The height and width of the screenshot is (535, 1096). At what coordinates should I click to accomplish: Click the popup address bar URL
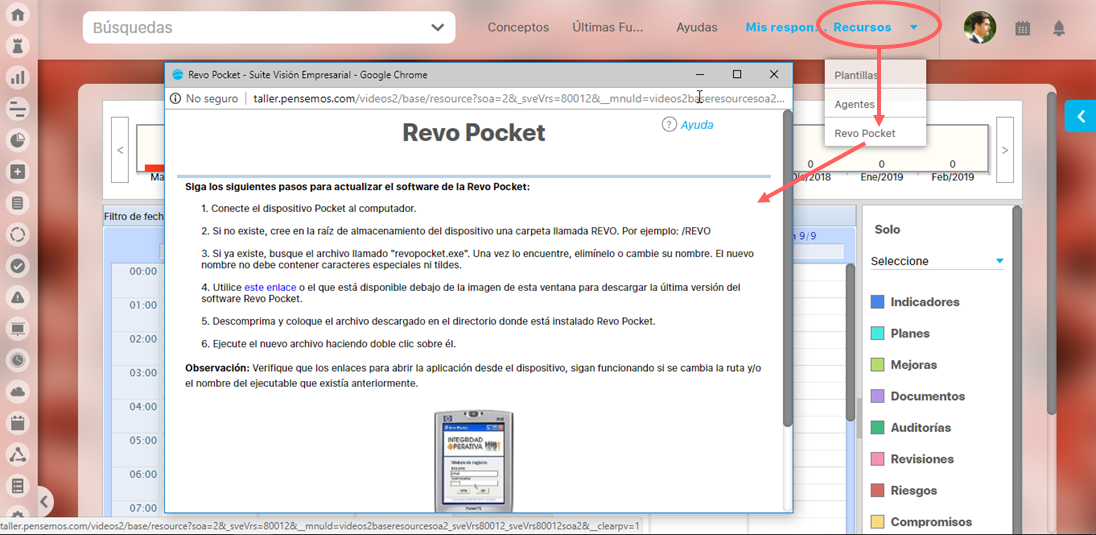518,99
